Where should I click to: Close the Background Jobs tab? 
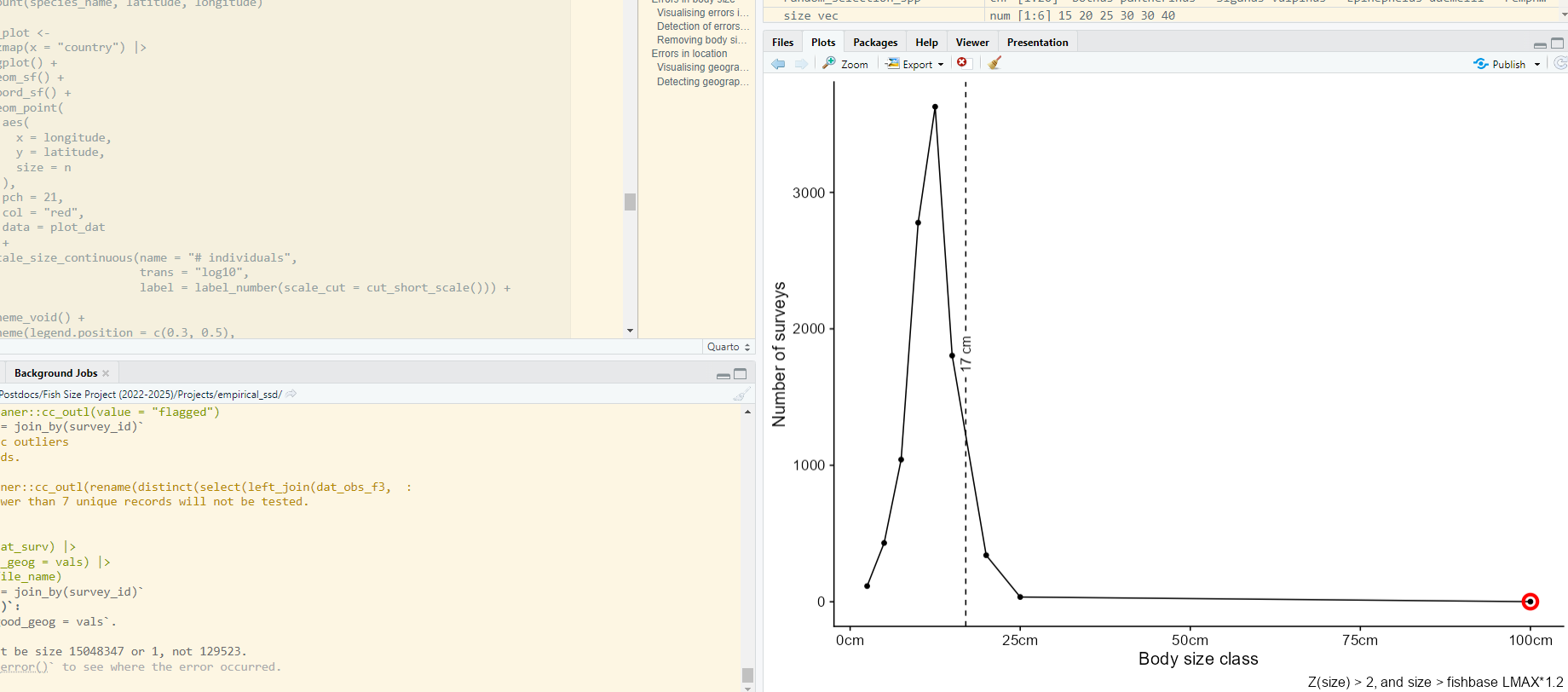click(106, 373)
